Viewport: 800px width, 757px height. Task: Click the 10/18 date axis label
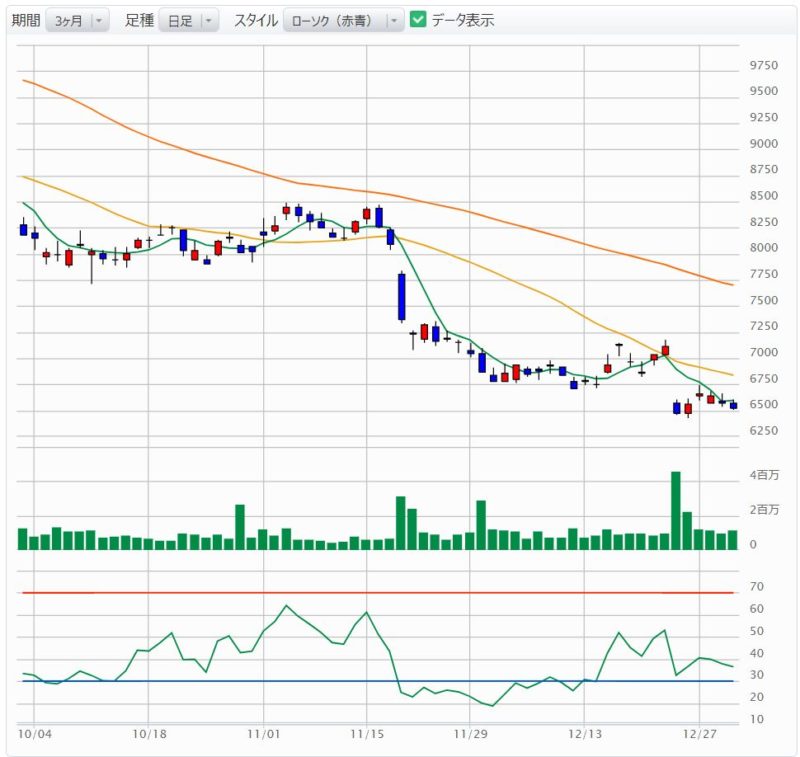coord(149,734)
